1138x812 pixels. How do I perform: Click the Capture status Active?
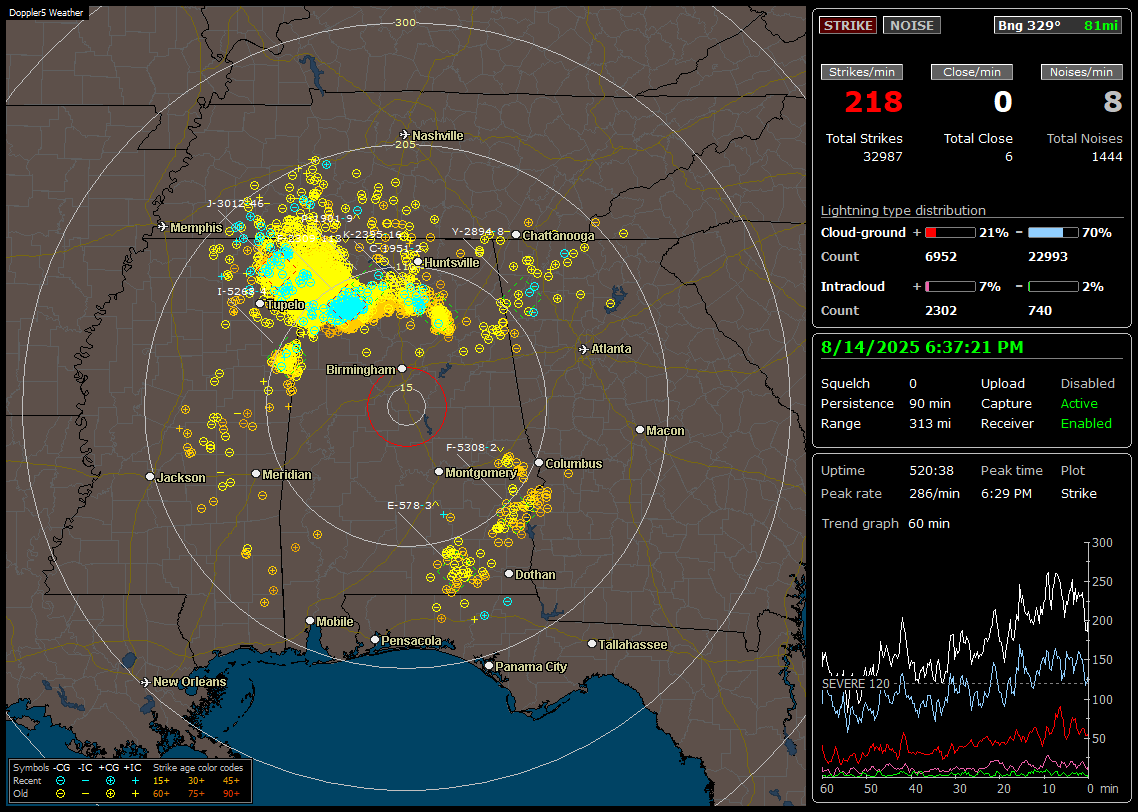[1078, 403]
